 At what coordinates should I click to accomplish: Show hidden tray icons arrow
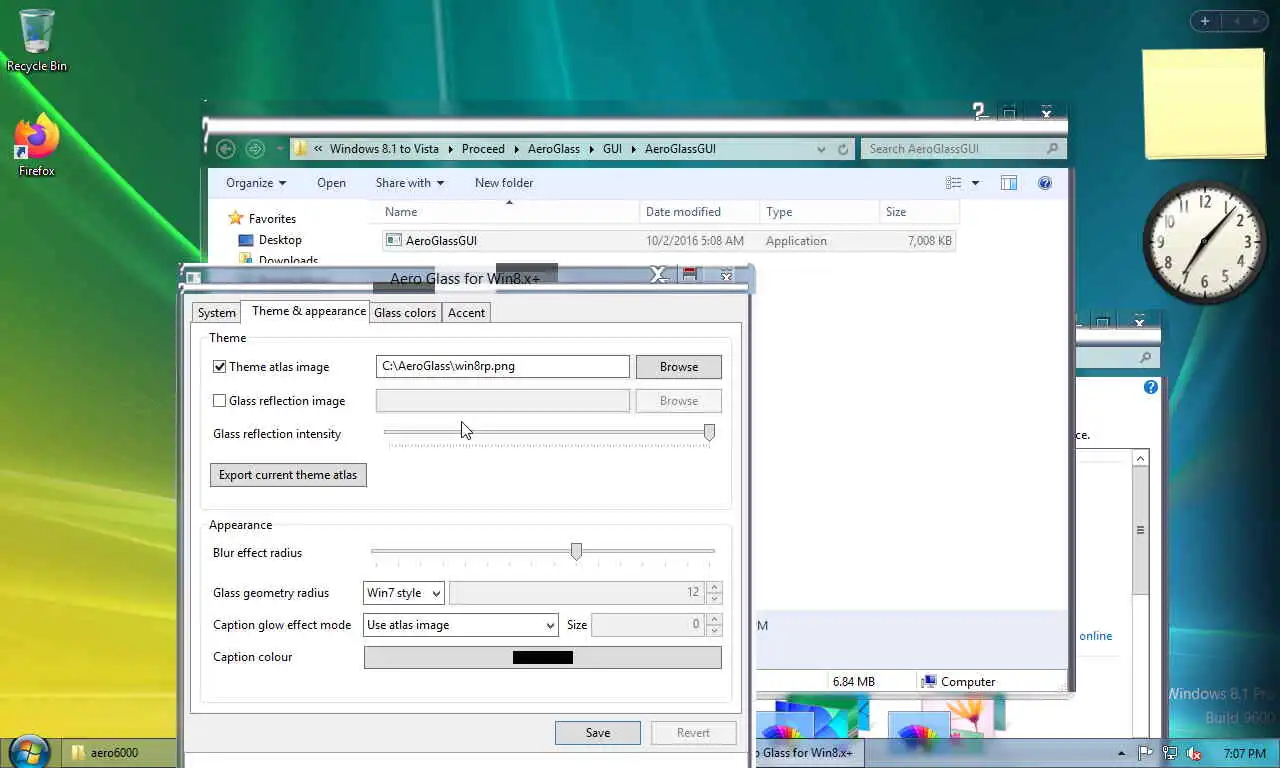pos(1122,753)
